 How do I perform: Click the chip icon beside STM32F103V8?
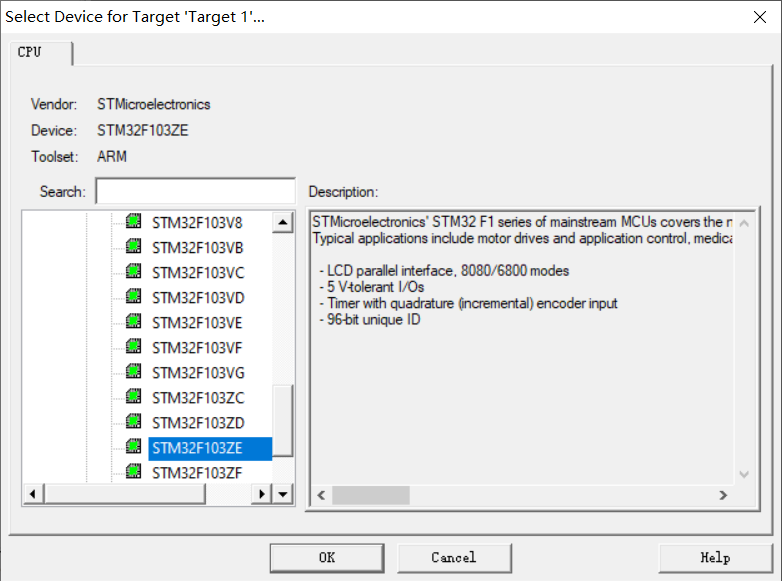[x=133, y=221]
